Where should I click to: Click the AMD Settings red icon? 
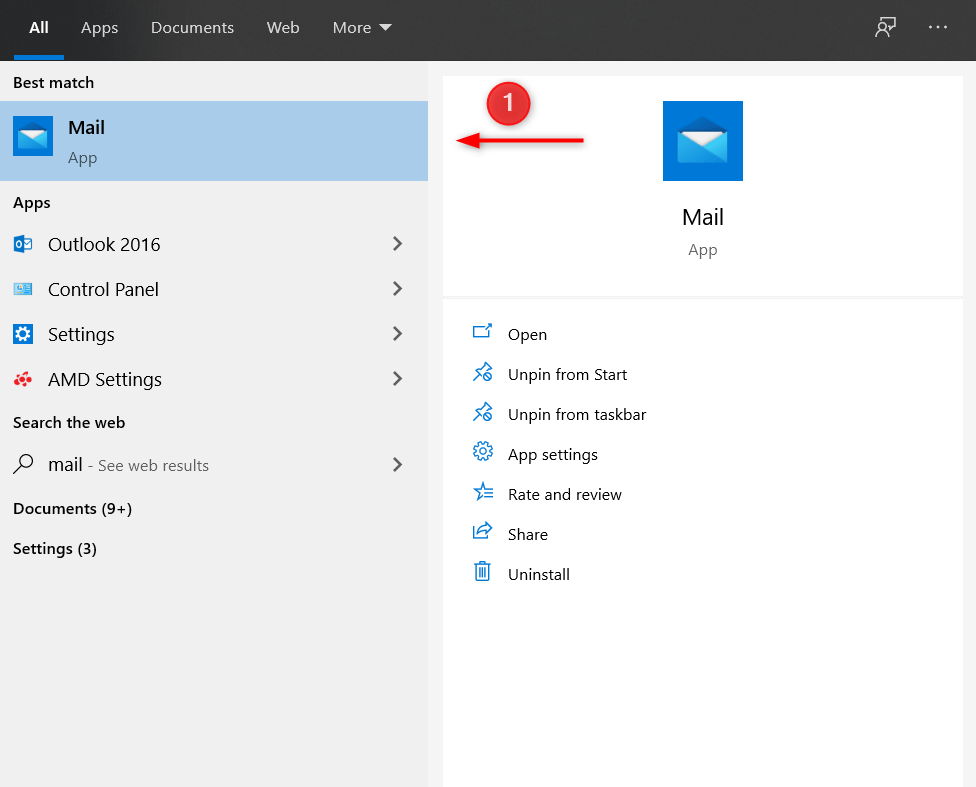[23, 379]
